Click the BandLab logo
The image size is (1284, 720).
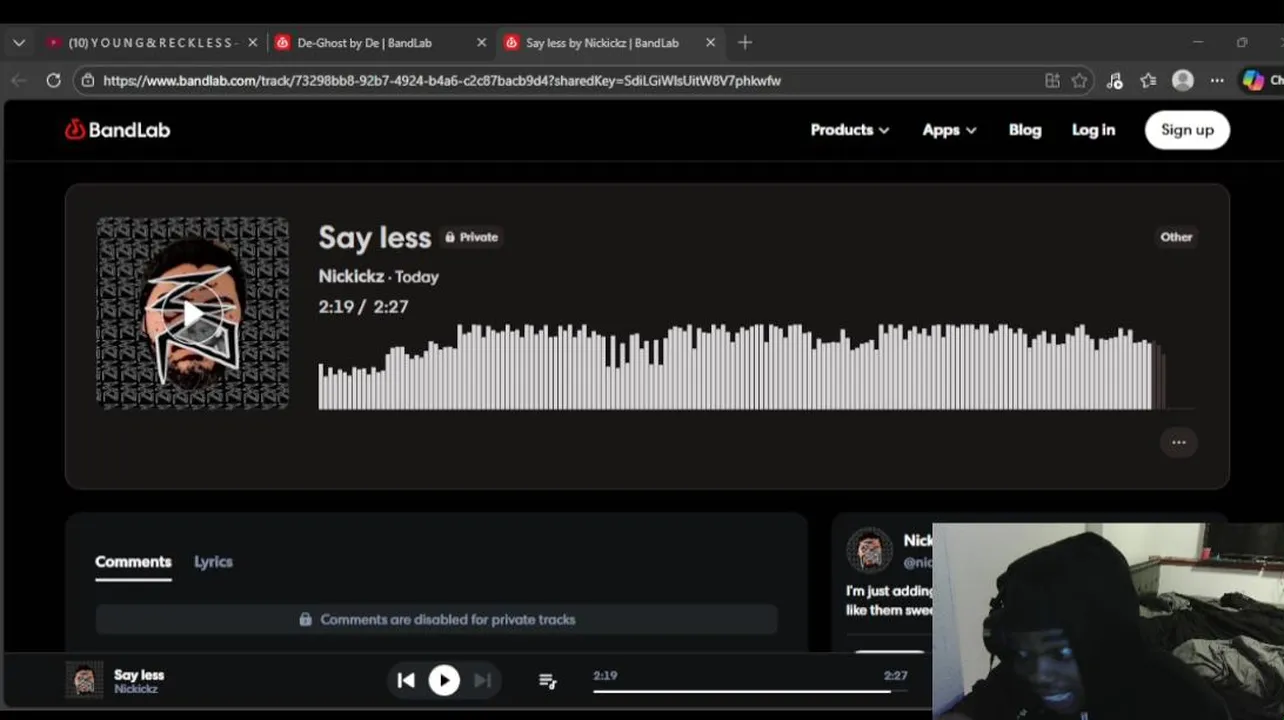(x=117, y=130)
